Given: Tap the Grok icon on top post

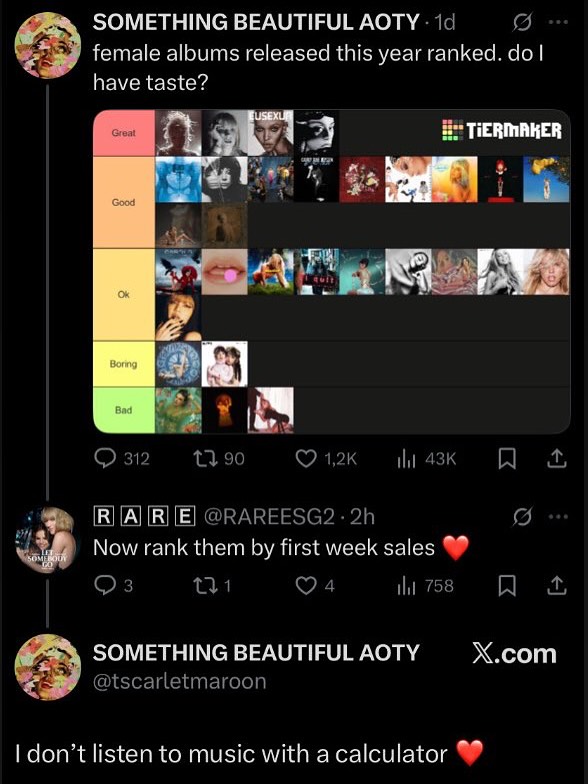Looking at the screenshot, I should coord(522,22).
